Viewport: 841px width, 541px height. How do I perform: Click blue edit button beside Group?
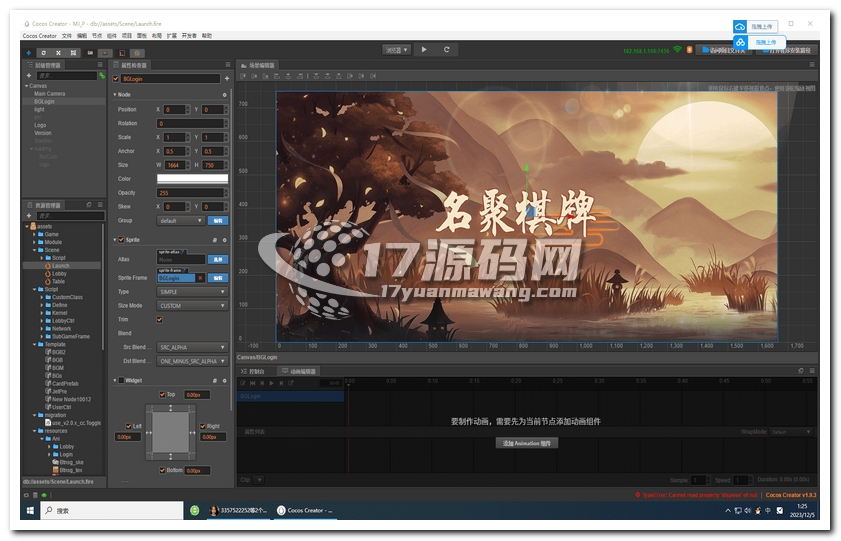click(218, 220)
